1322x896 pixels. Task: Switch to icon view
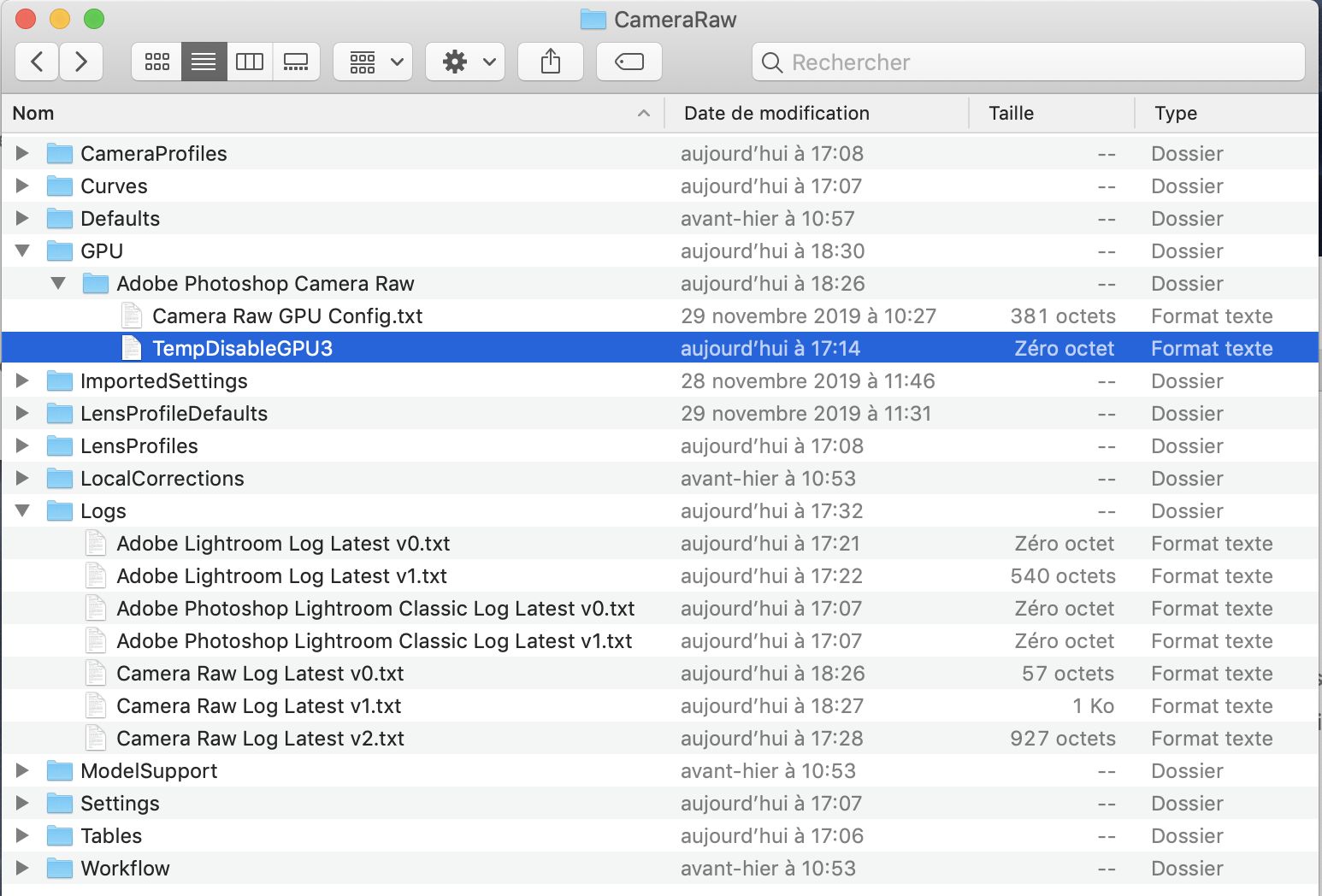pos(156,62)
